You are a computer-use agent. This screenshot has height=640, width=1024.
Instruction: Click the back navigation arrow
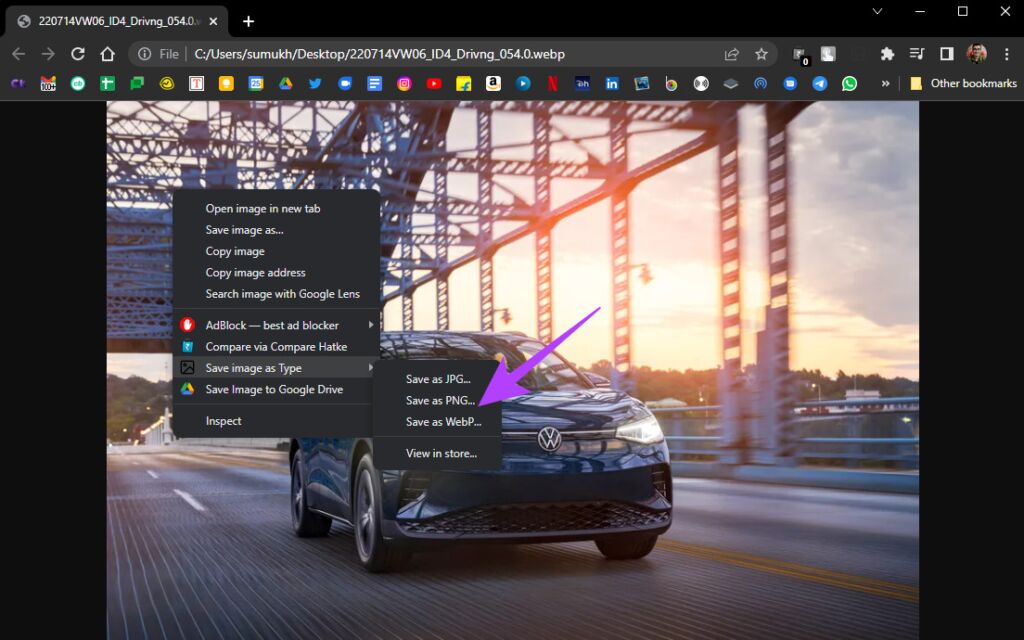[x=18, y=54]
